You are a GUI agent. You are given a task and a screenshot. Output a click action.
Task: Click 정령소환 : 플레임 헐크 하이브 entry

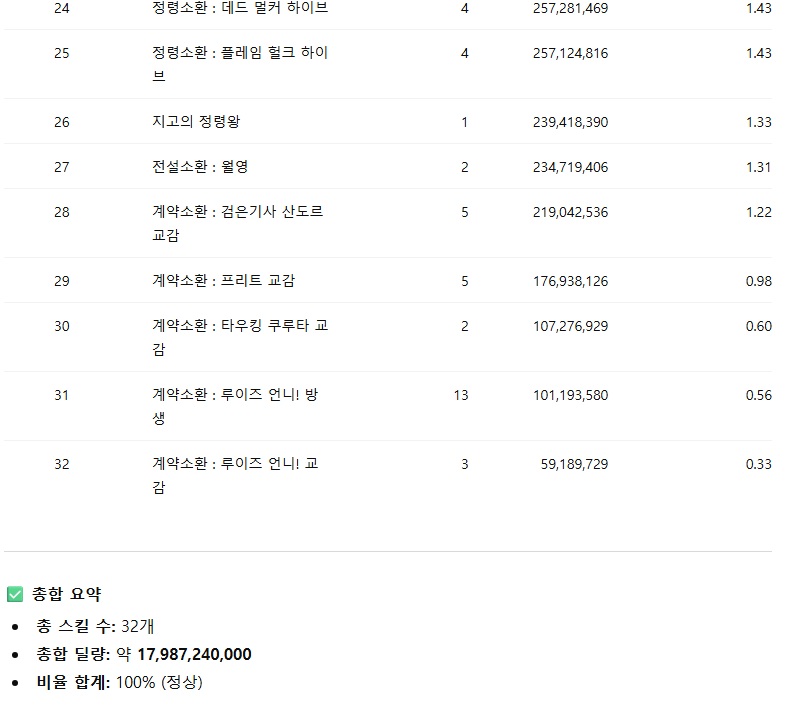tap(240, 64)
